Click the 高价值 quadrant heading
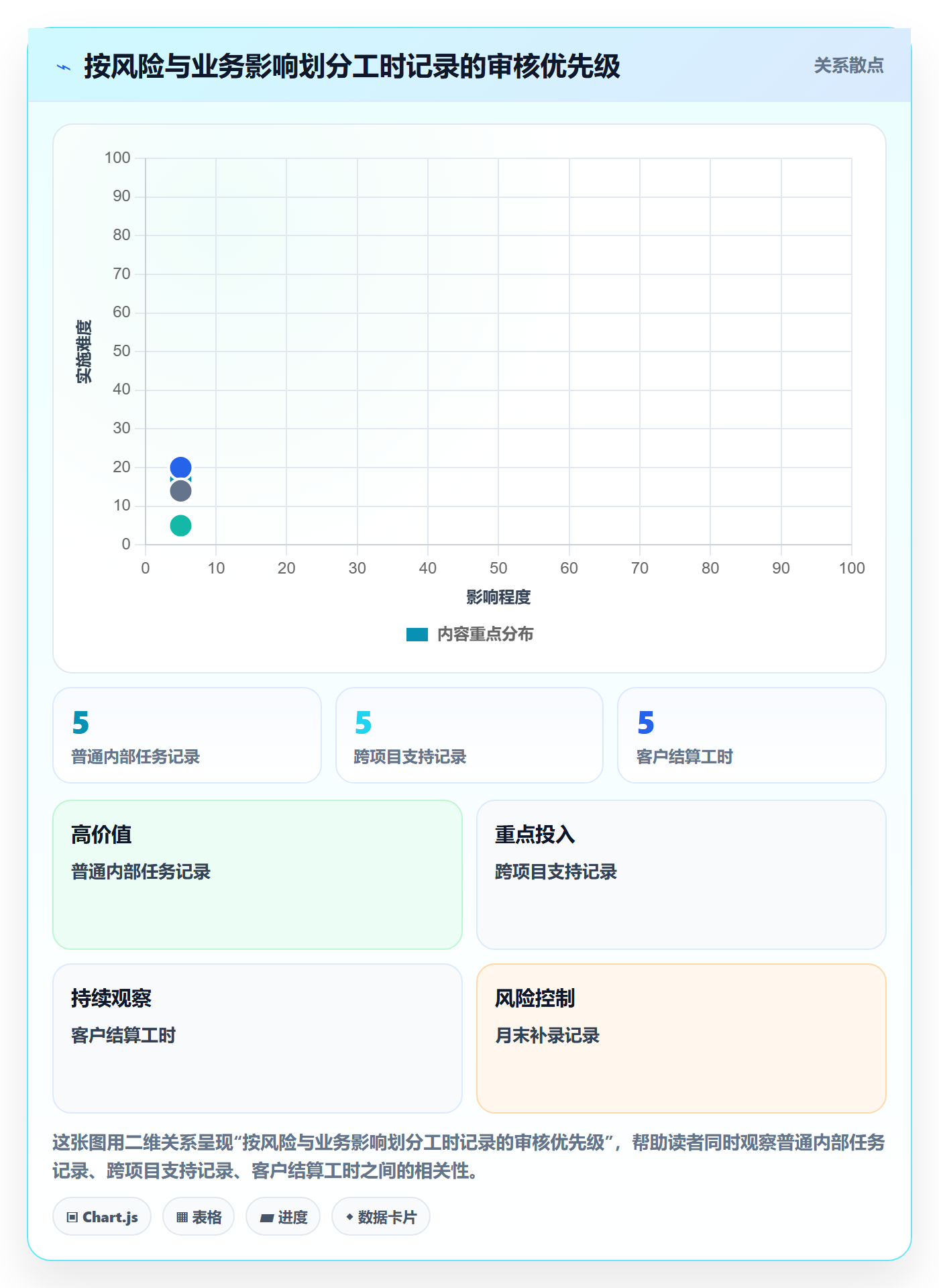This screenshot has height=1288, width=939. (101, 835)
